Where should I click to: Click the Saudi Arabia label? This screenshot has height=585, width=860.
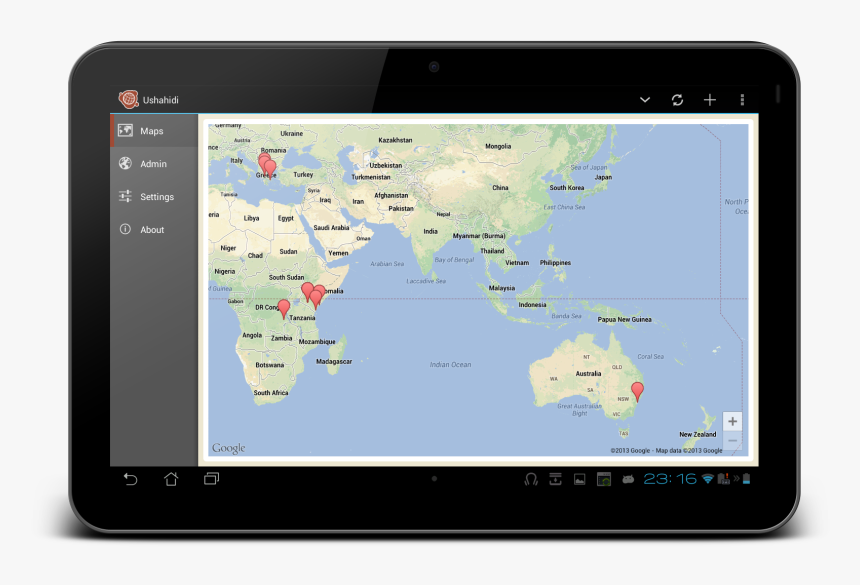(x=331, y=228)
